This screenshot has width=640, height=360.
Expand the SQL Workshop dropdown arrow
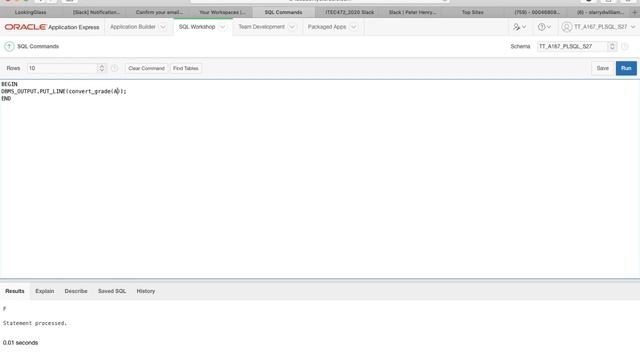pyautogui.click(x=222, y=27)
